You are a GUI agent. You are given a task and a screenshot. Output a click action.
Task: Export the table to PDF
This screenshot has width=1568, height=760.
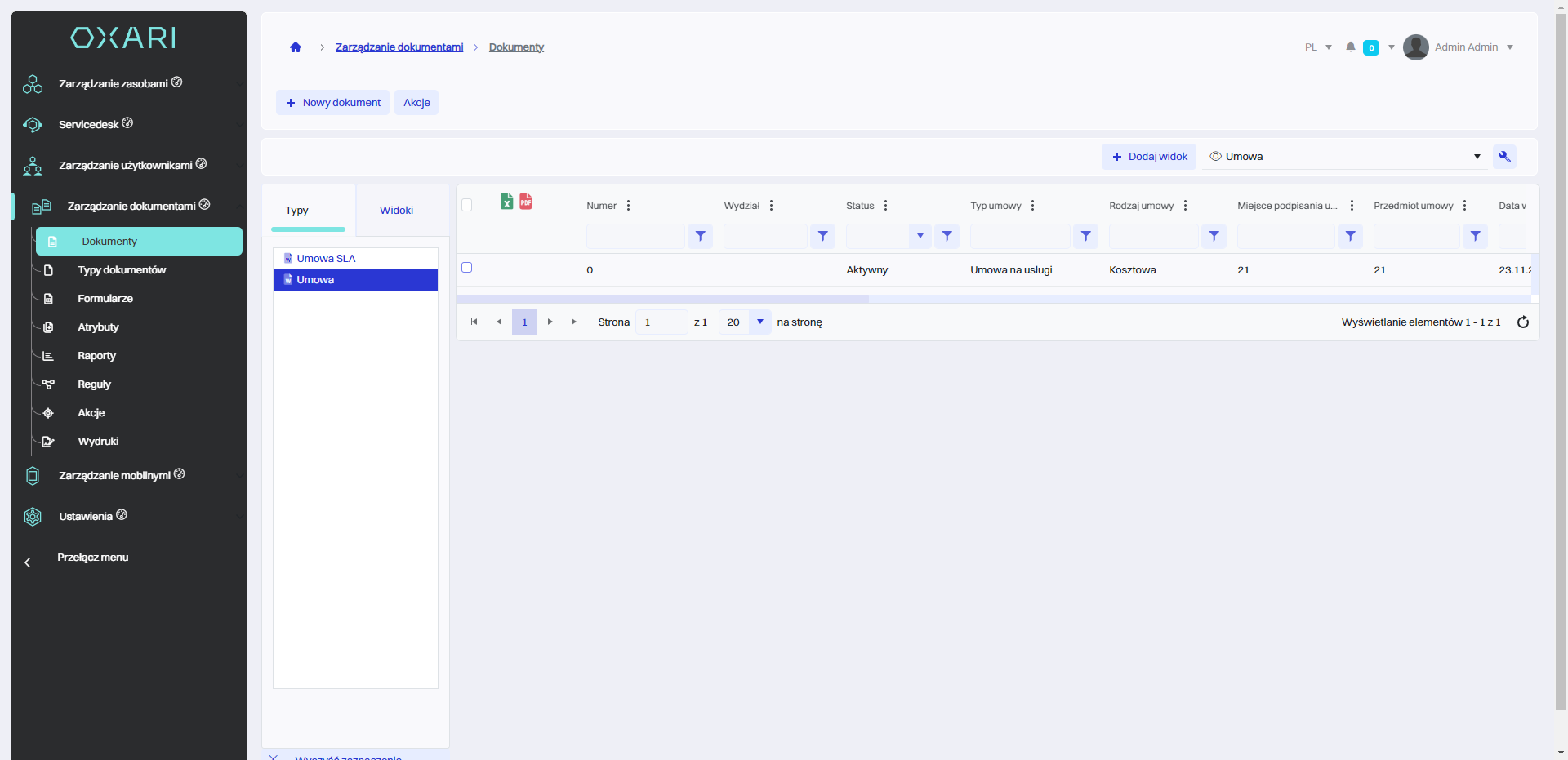526,202
